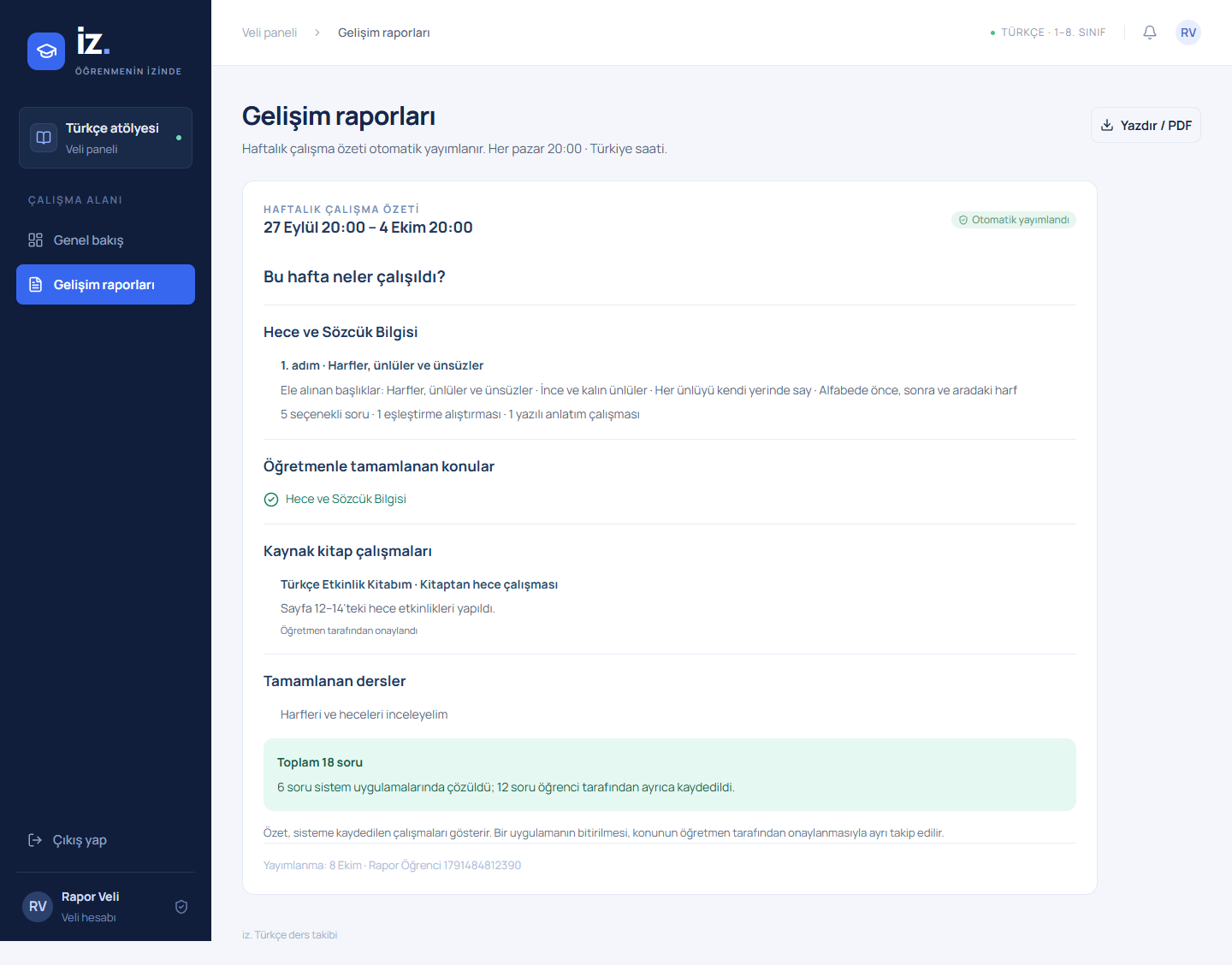Viewport: 1232px width, 965px height.
Task: Go to Veli paneli breadcrumb link
Action: pos(269,33)
